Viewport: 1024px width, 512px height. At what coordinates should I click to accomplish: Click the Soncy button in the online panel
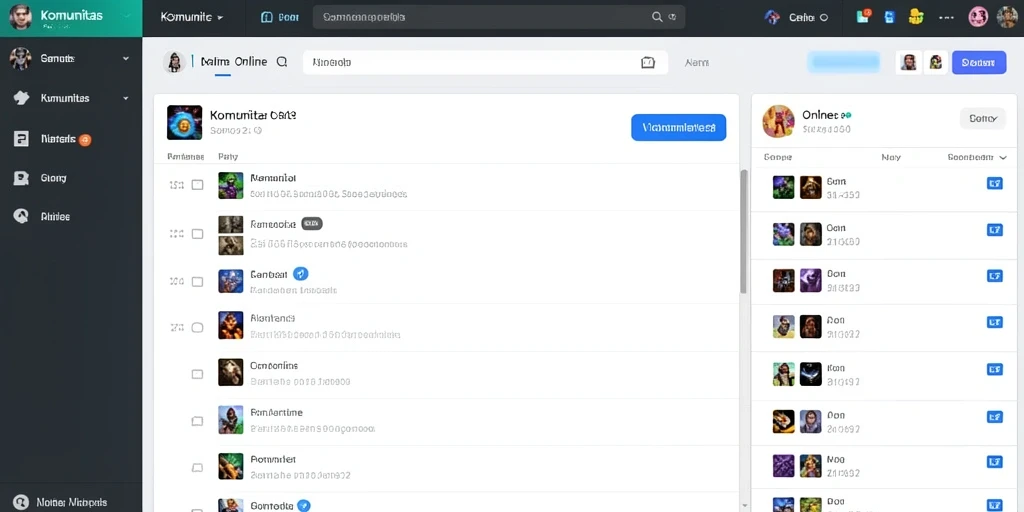tap(983, 118)
